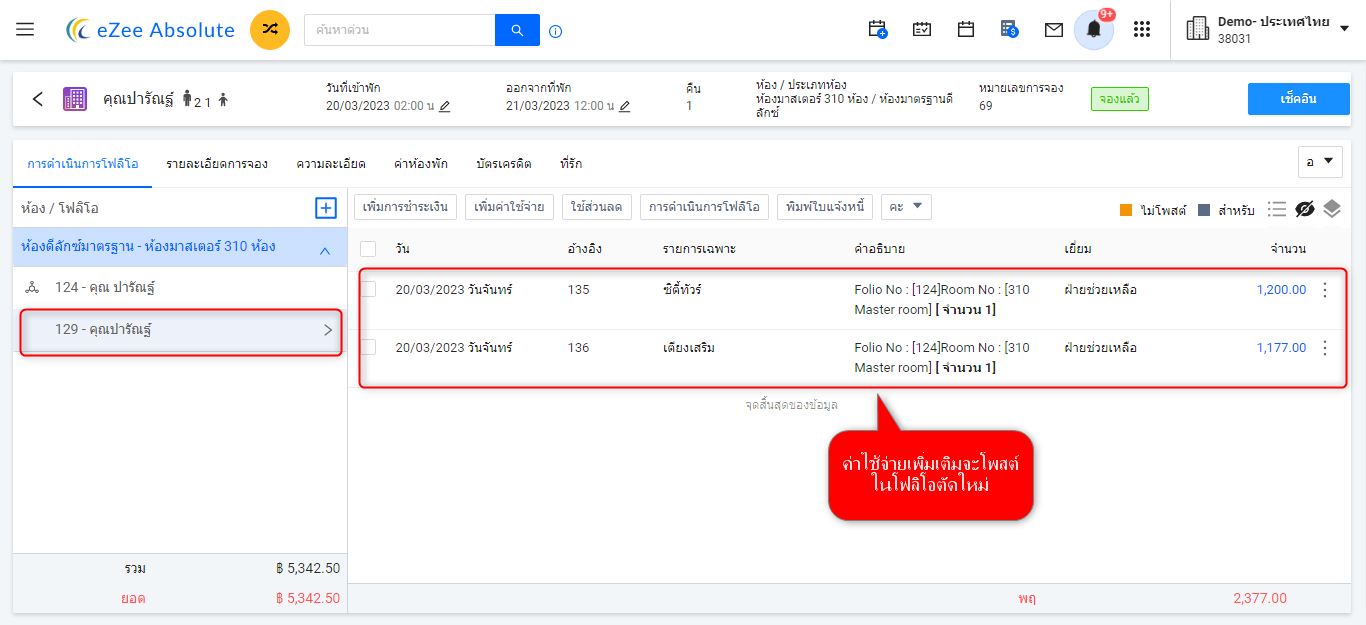Tick the select-all checkbox in table header
Viewport: 1366px width, 625px height.
(368, 248)
